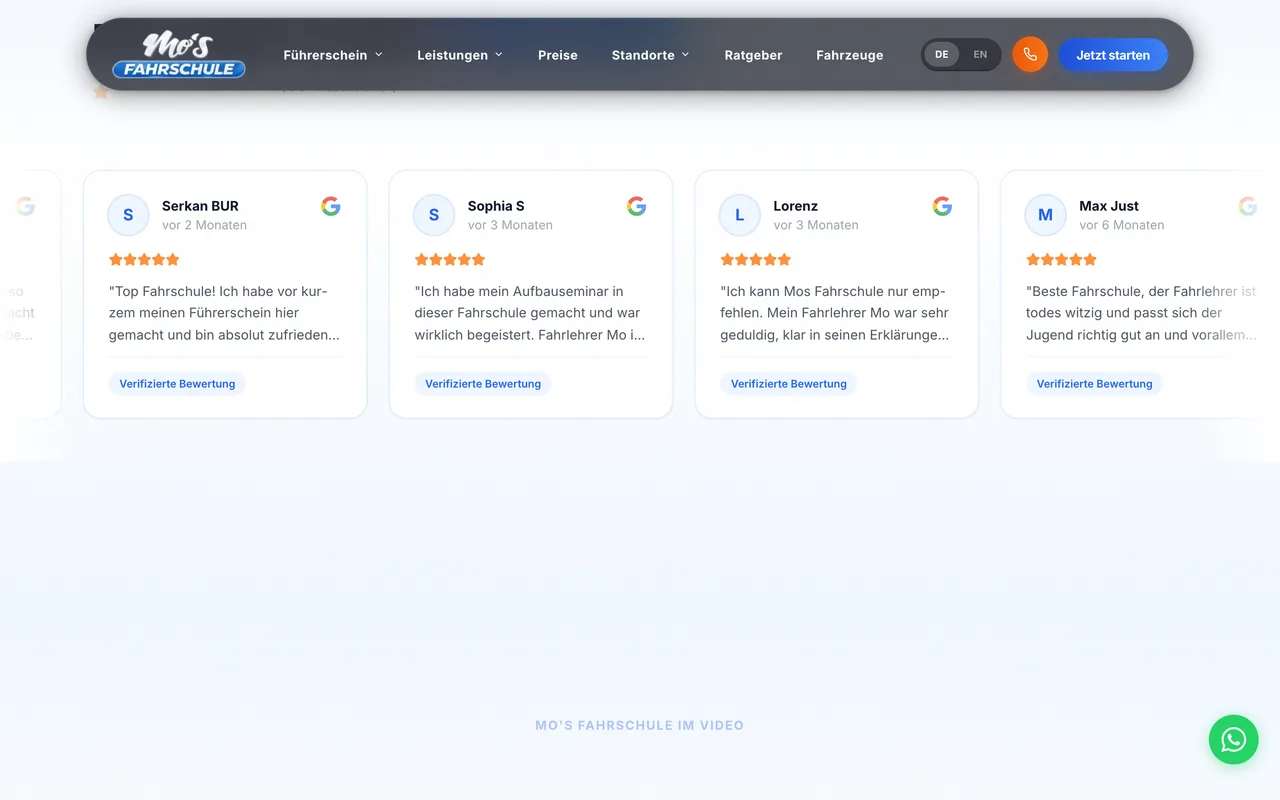1280x800 pixels.
Task: Click Verifizierte Bewertung badge on Serkan's review
Action: [x=177, y=384]
